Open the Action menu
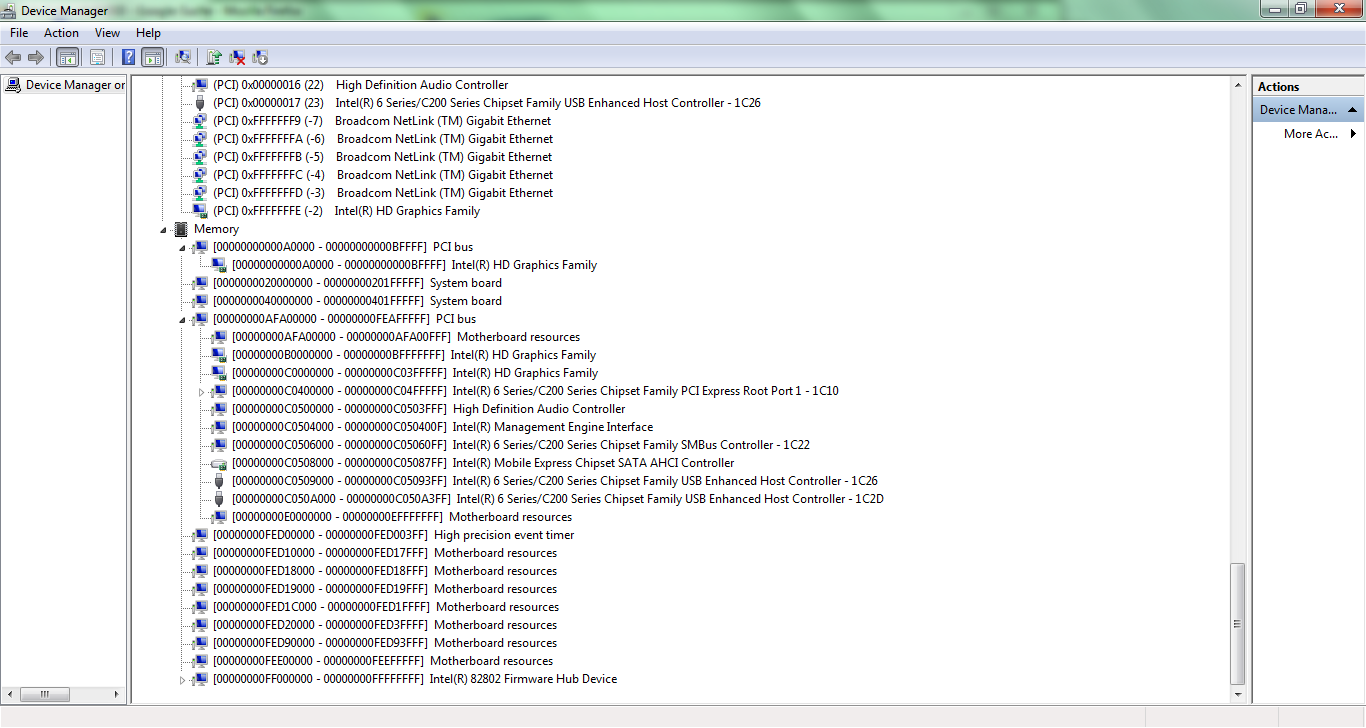 click(61, 33)
